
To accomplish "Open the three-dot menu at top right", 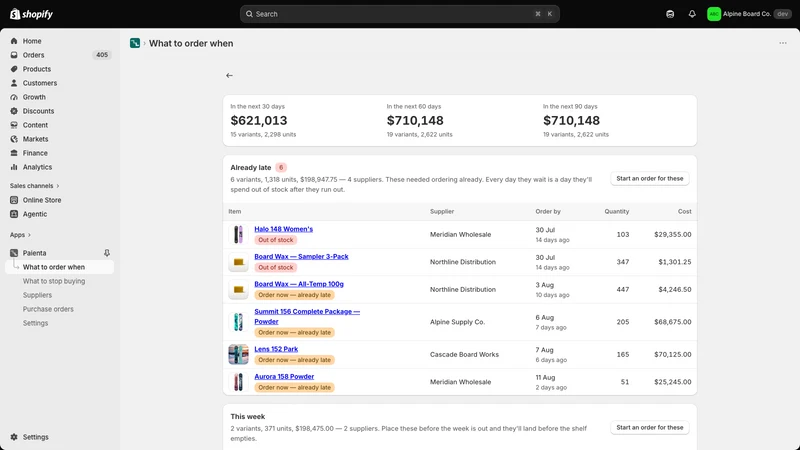I will (x=783, y=43).
